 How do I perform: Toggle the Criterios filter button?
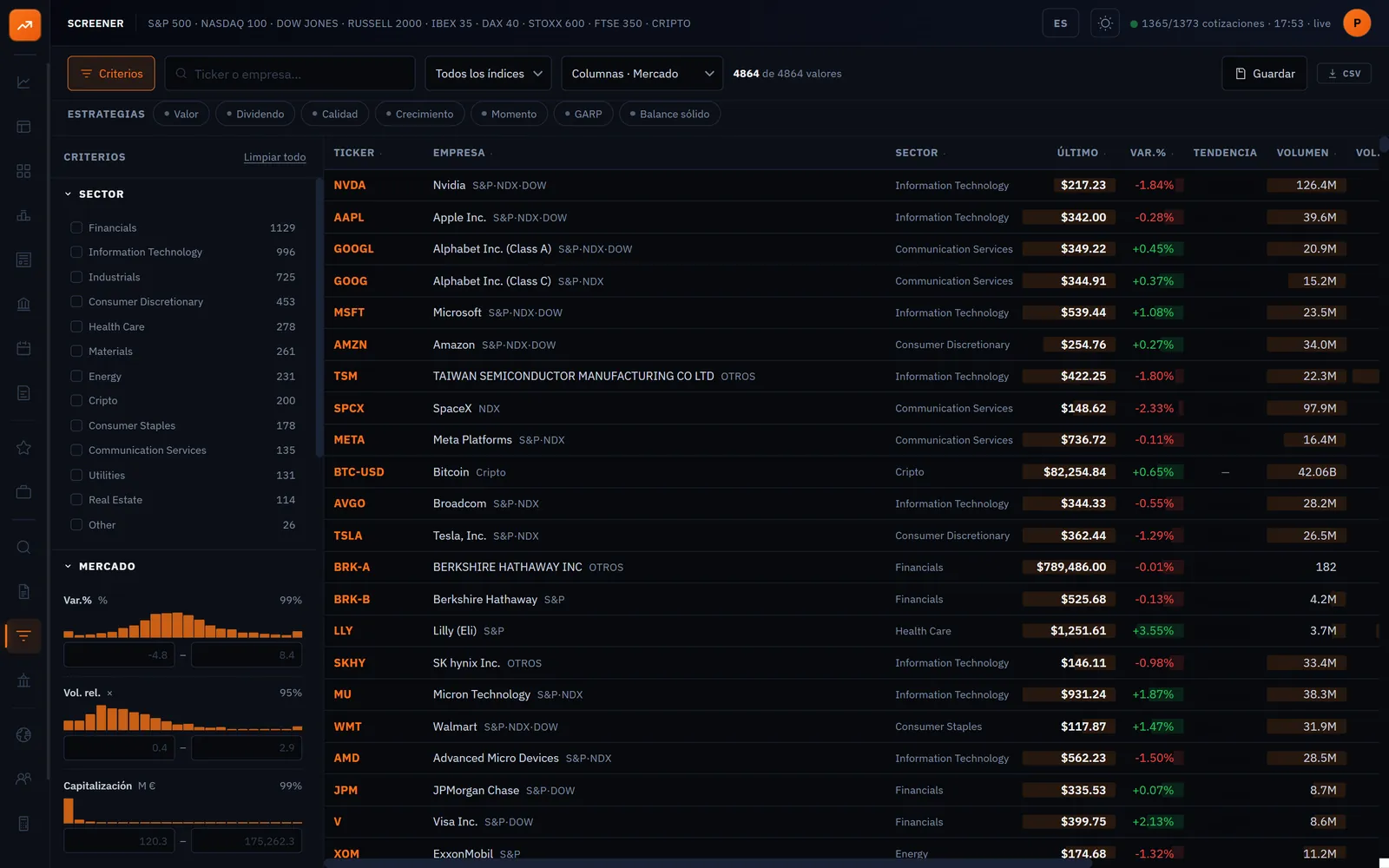[111, 74]
